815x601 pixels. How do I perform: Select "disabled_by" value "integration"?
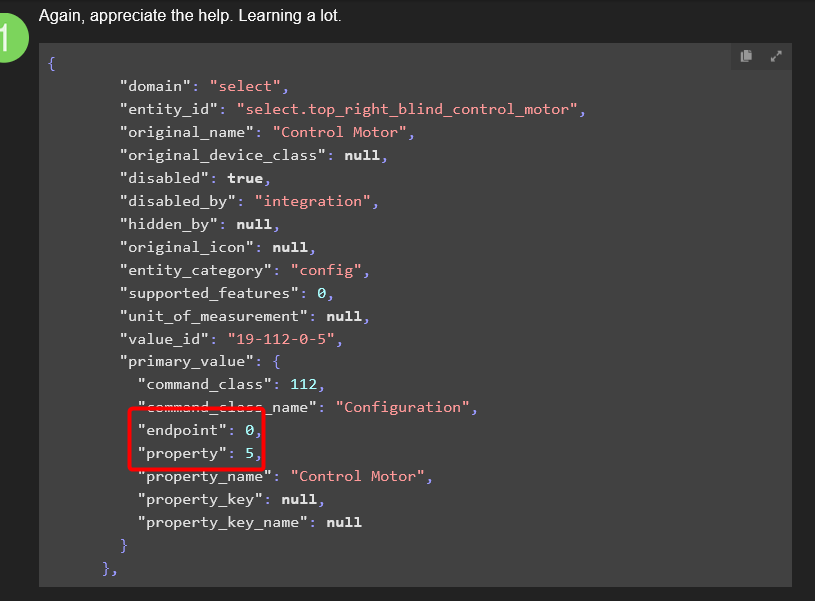(x=312, y=201)
